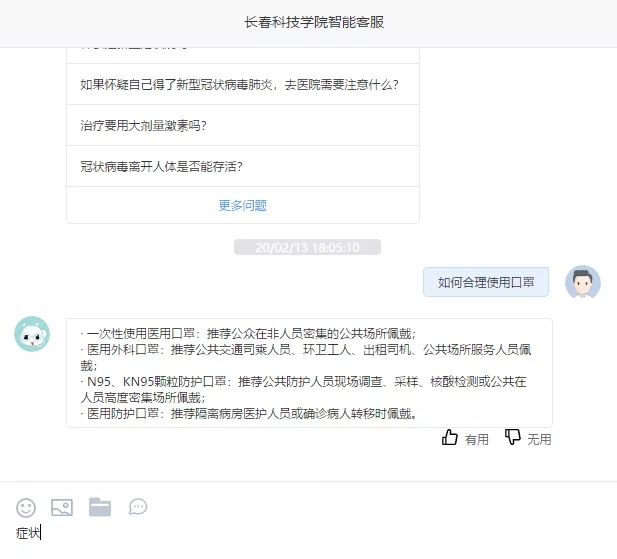Click the thumbs up icon
Image resolution: width=617 pixels, height=559 pixels.
coord(450,438)
